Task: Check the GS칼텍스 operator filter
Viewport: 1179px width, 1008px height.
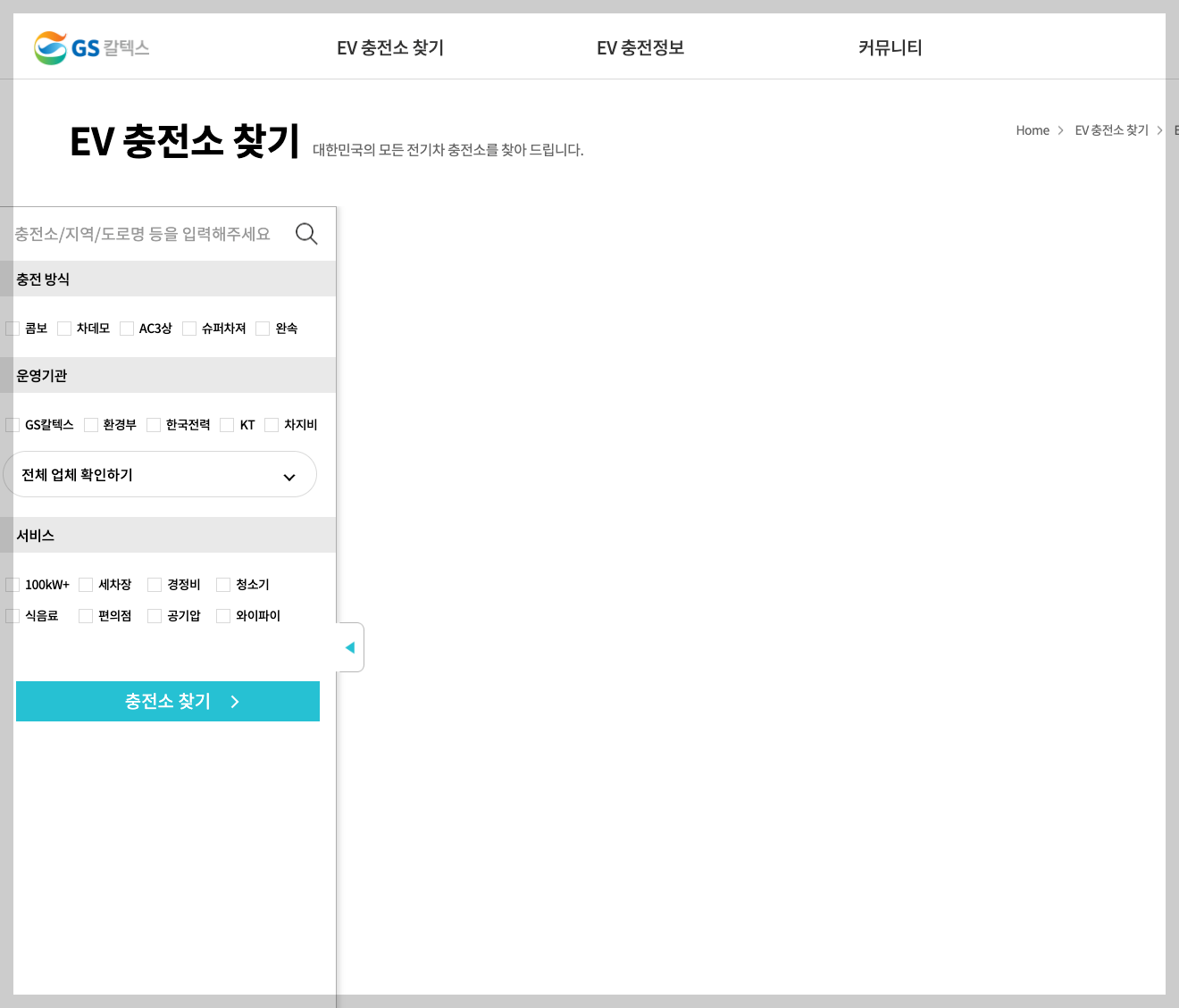Action: pyautogui.click(x=13, y=424)
